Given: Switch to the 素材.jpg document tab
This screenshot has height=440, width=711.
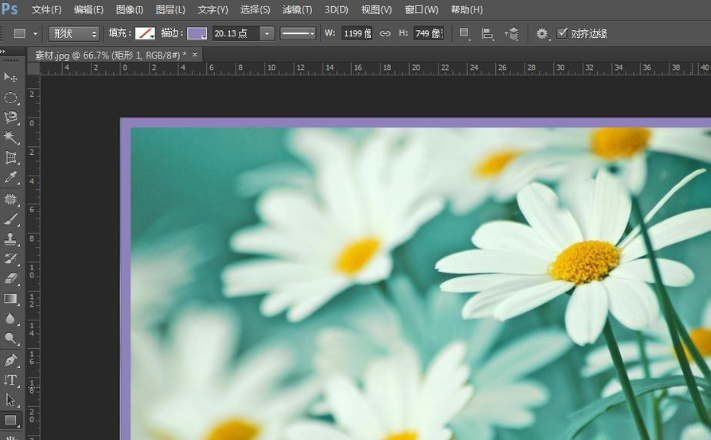Looking at the screenshot, I should [x=110, y=54].
